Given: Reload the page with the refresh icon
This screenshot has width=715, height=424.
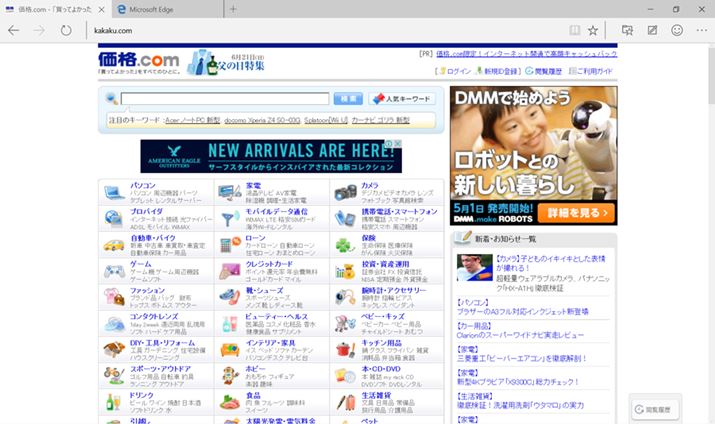Looking at the screenshot, I should (66, 31).
